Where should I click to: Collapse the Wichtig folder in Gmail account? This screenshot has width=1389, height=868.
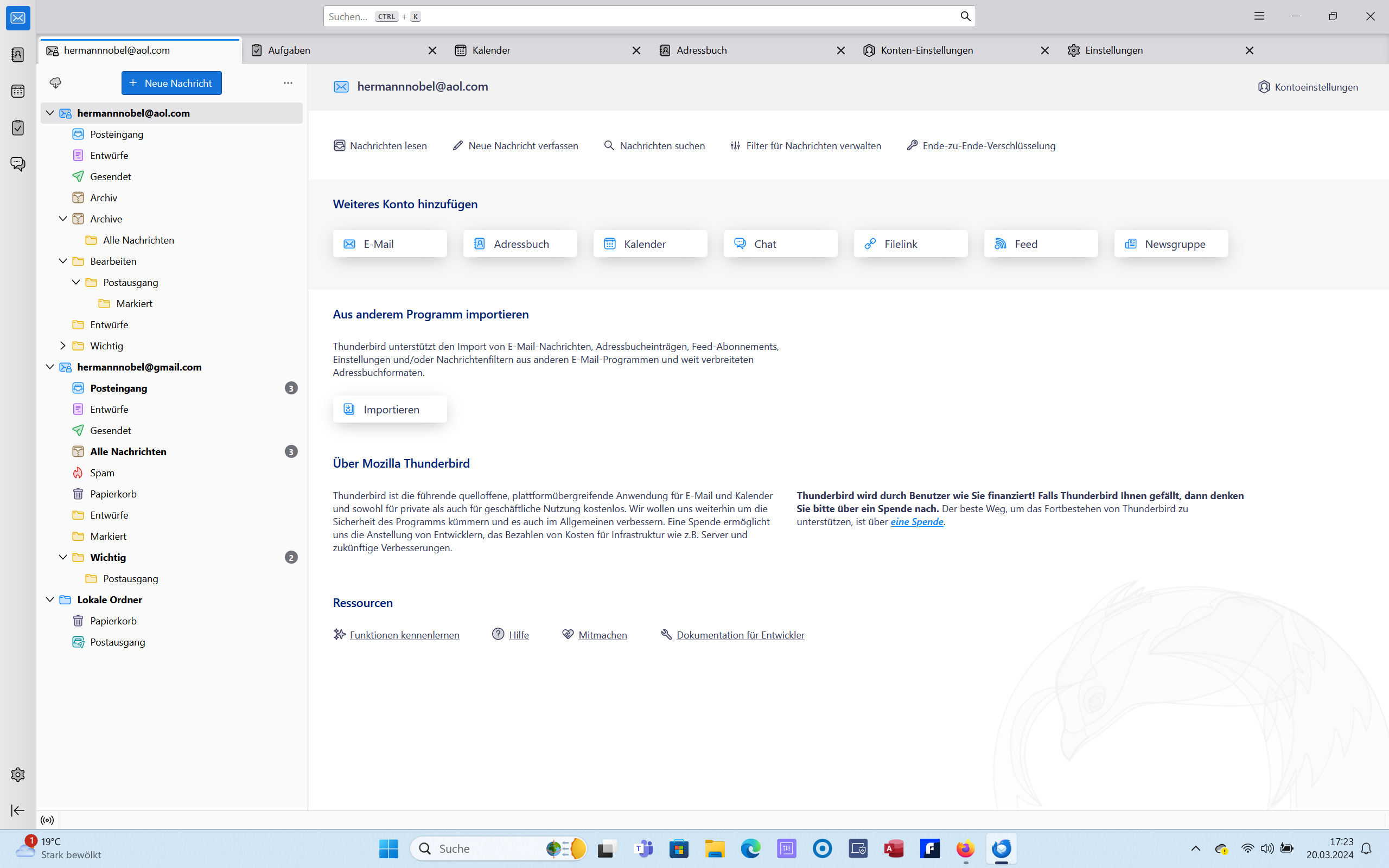point(63,558)
